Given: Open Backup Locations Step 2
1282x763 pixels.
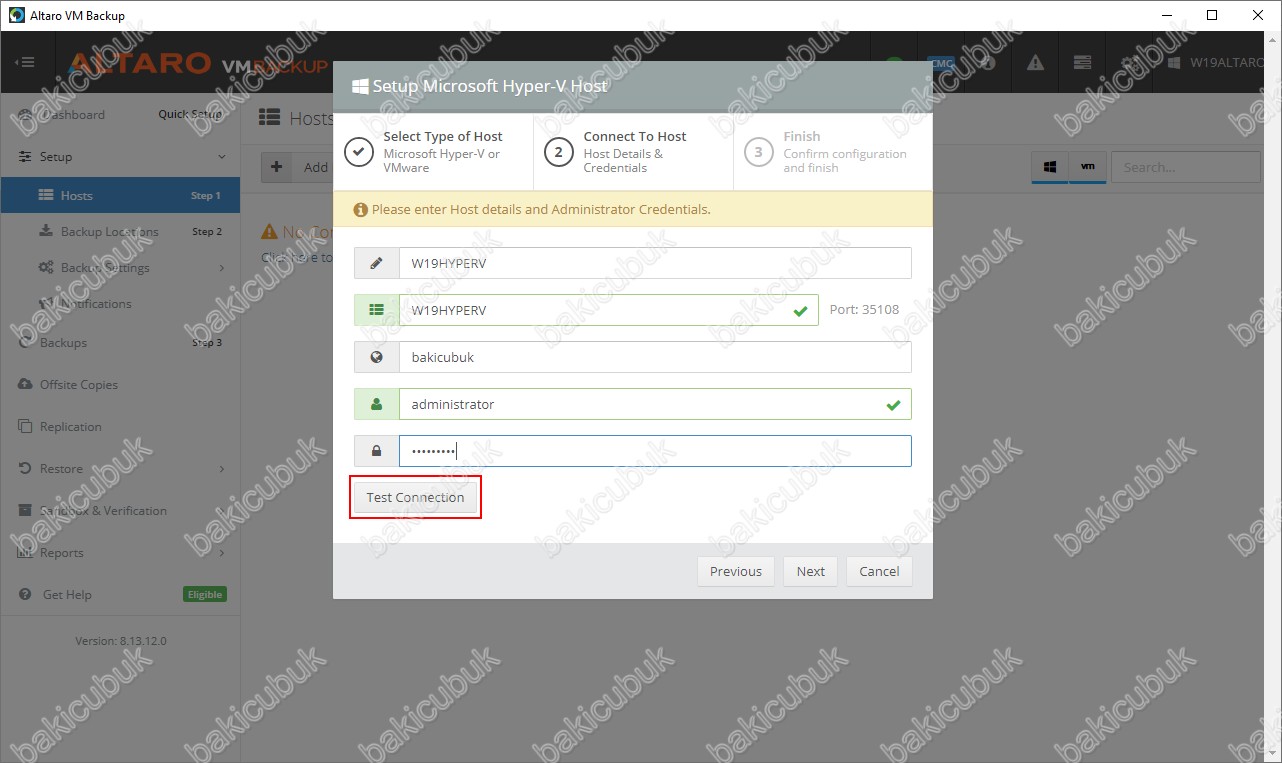Looking at the screenshot, I should [x=120, y=231].
